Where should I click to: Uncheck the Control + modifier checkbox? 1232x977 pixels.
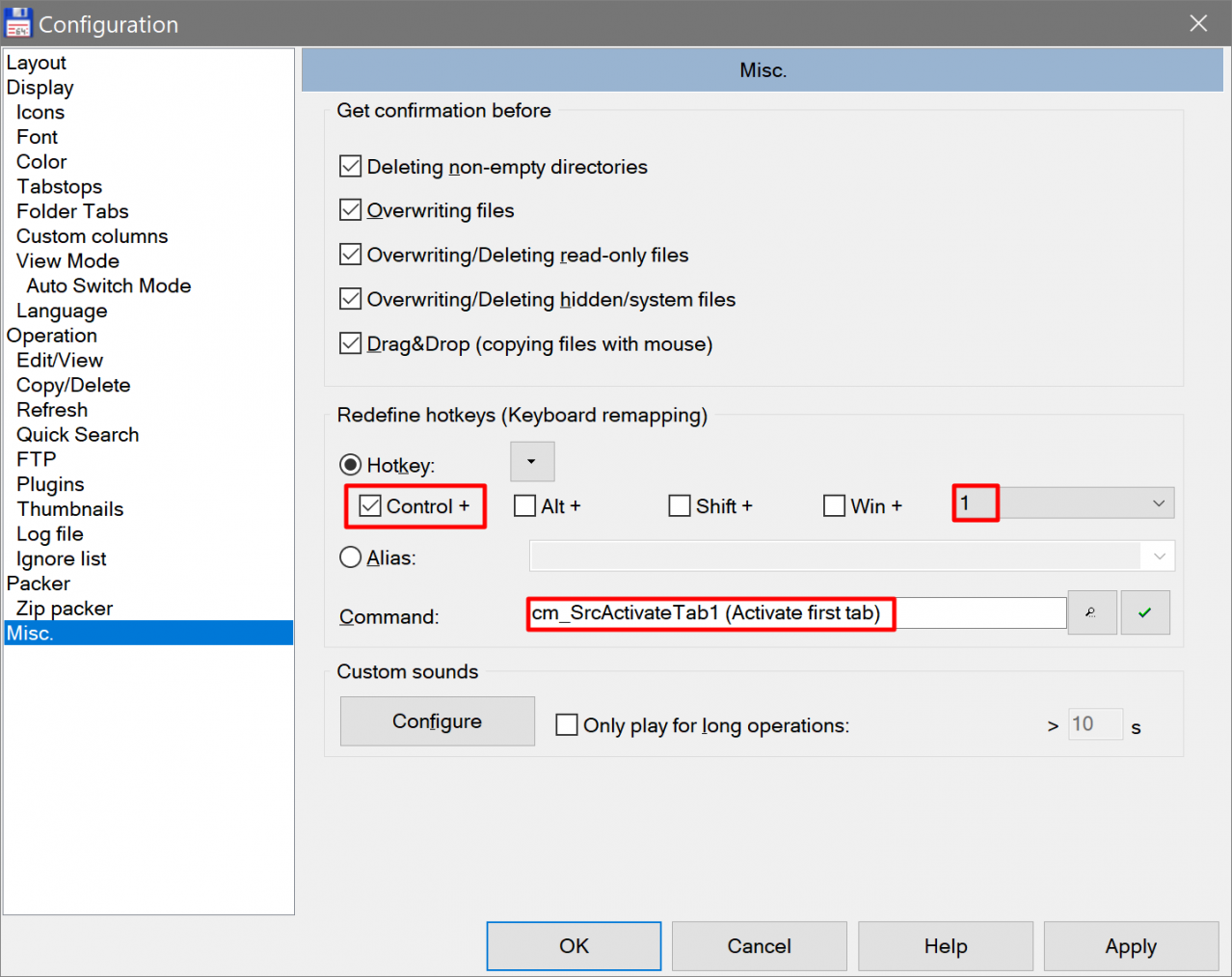coord(370,506)
